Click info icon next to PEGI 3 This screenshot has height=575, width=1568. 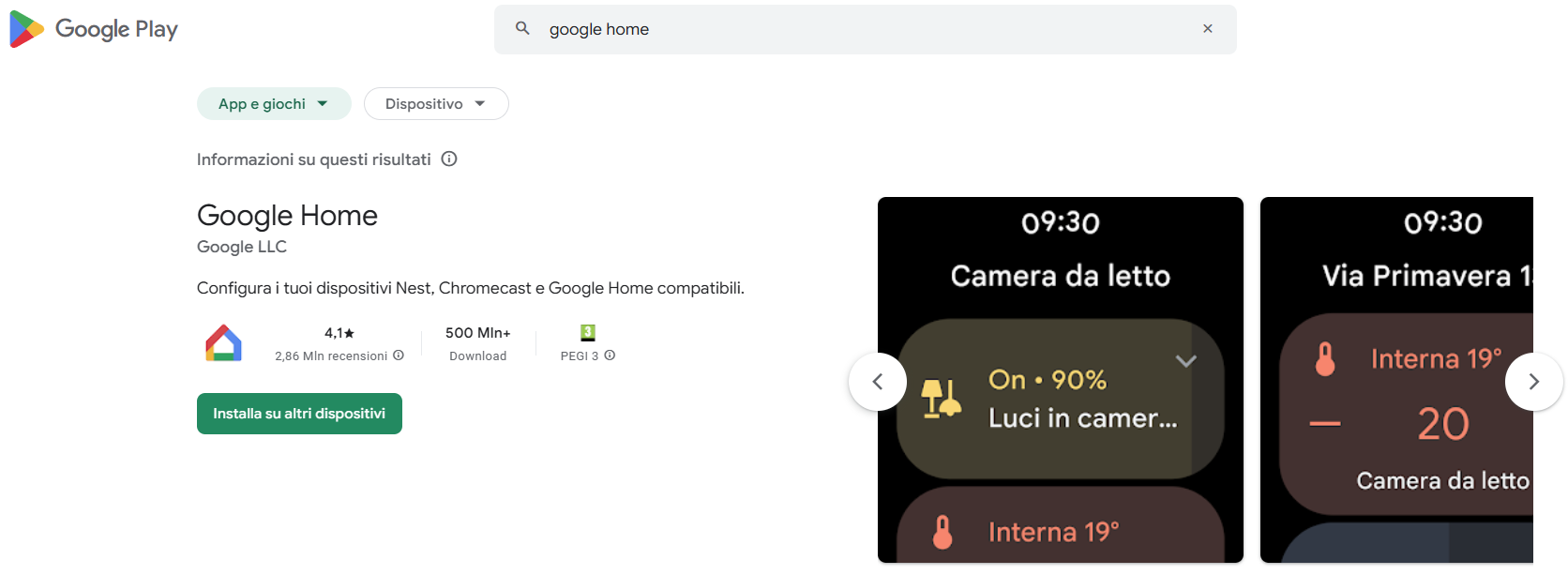tap(610, 356)
